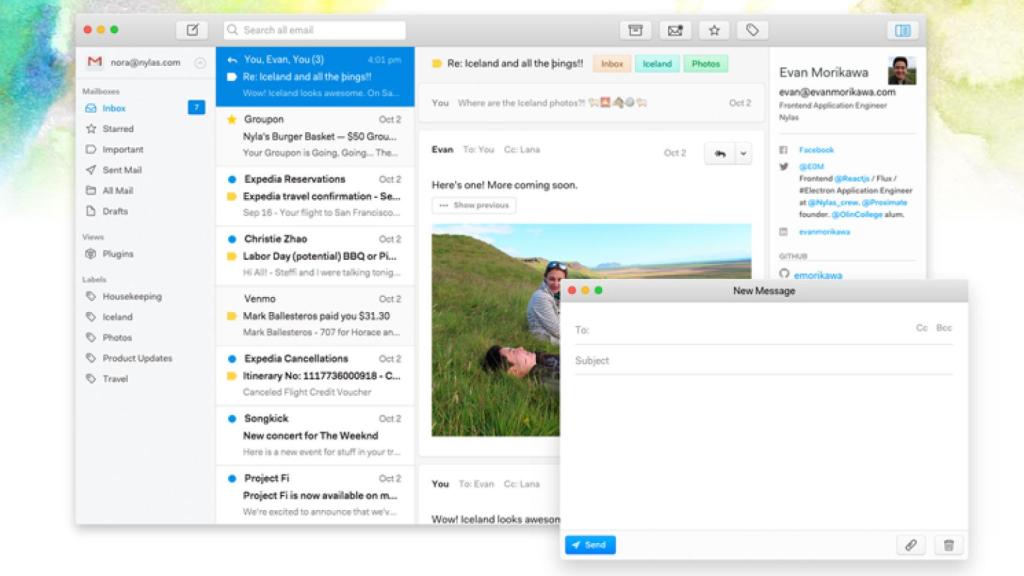The height and width of the screenshot is (576, 1024).
Task: Click the archive icon in the toolbar
Action: point(635,30)
